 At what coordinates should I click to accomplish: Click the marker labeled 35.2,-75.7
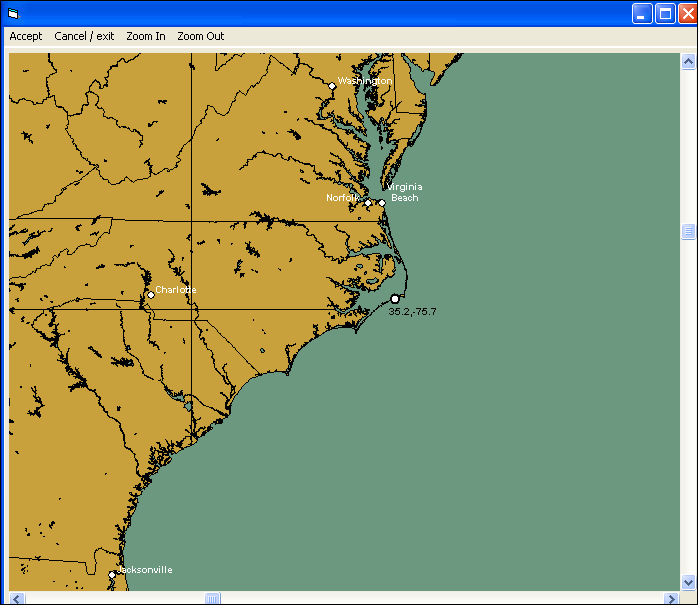[x=395, y=299]
